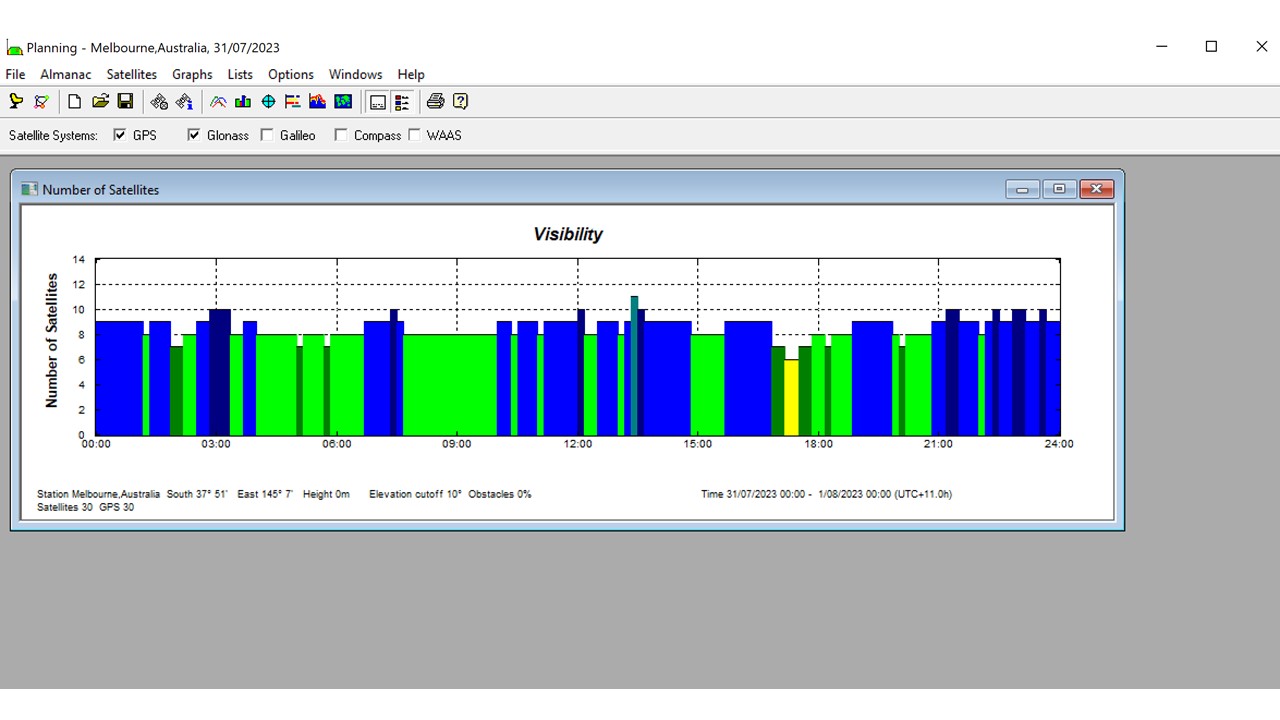Enable the Compass satellite system
The image size is (1280, 720).
point(340,134)
